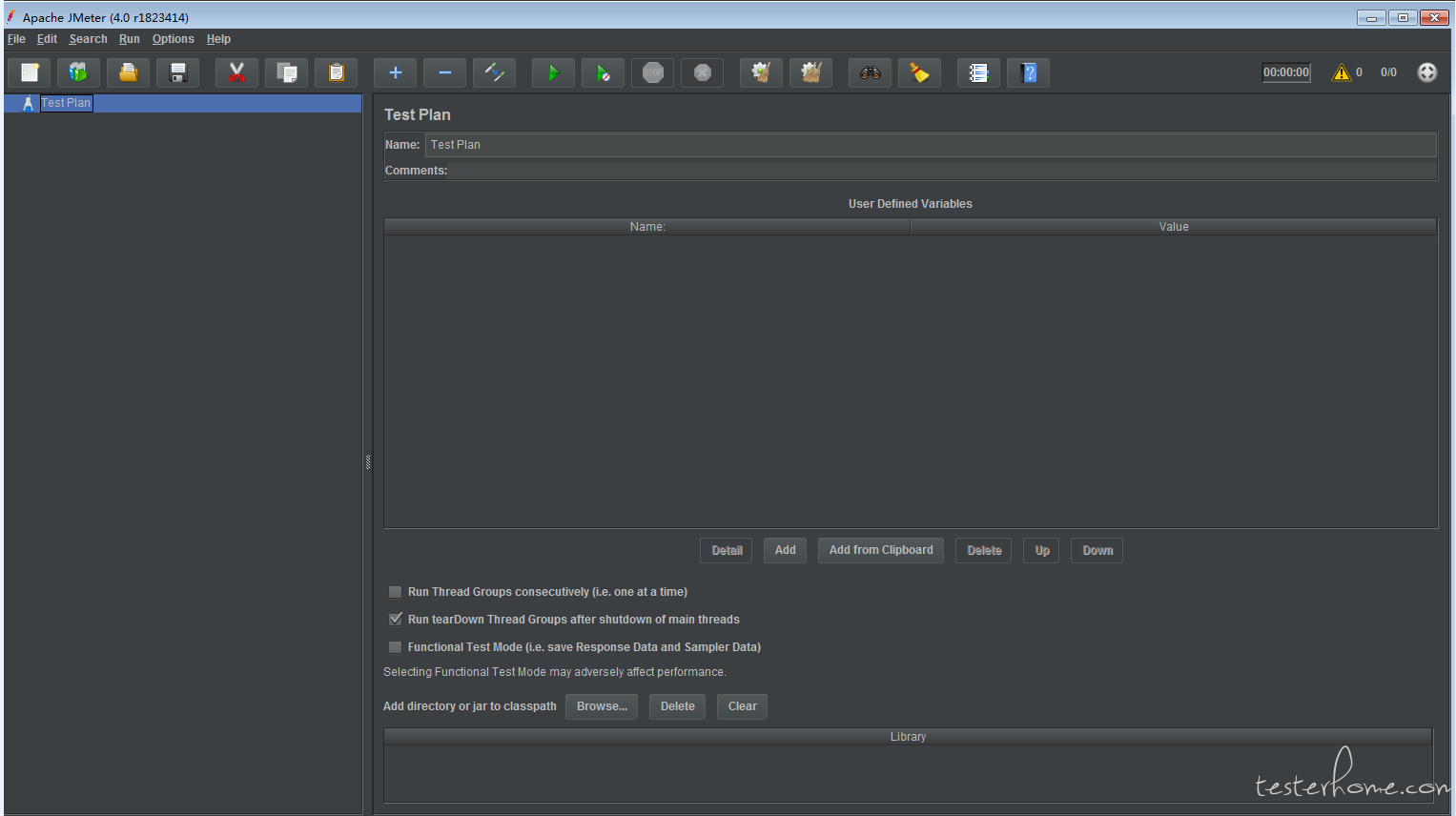
Task: Expand all nodes with plus icon
Action: click(x=395, y=72)
